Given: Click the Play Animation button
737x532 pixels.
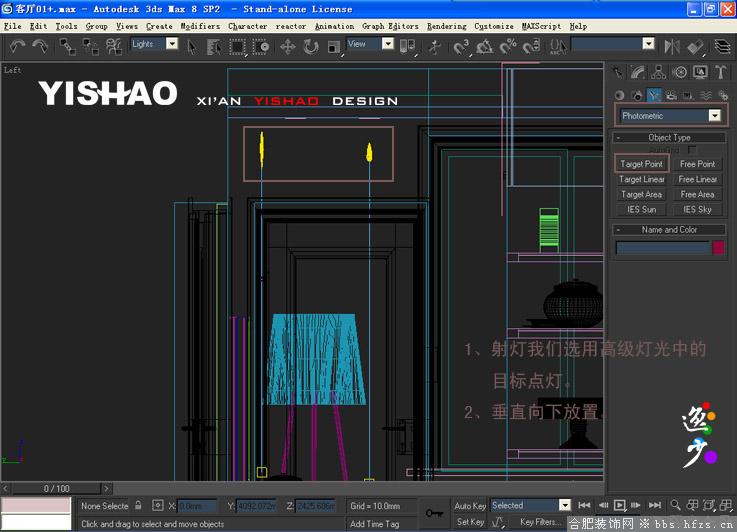Looking at the screenshot, I should pos(619,506).
